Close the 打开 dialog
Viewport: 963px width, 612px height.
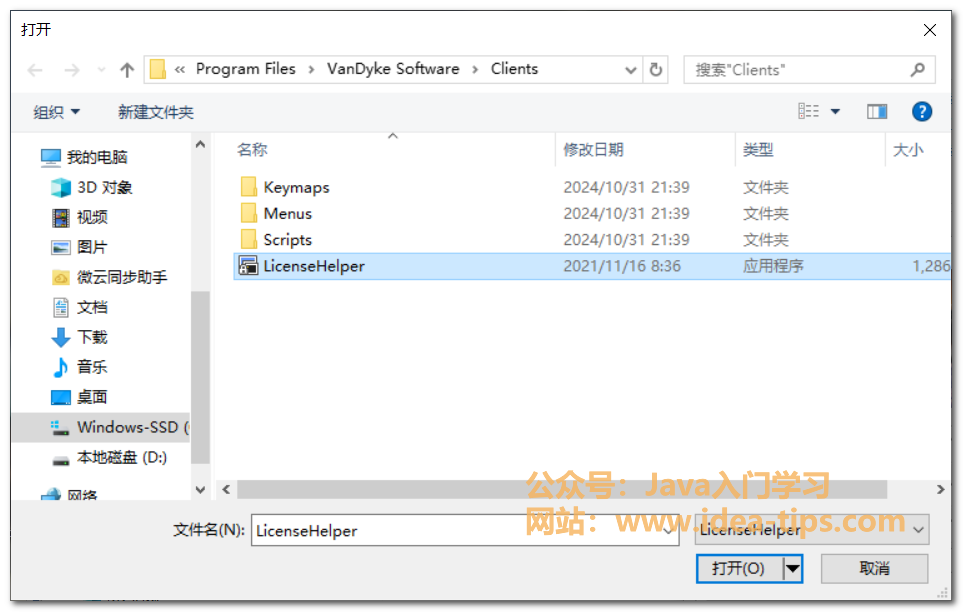point(930,29)
